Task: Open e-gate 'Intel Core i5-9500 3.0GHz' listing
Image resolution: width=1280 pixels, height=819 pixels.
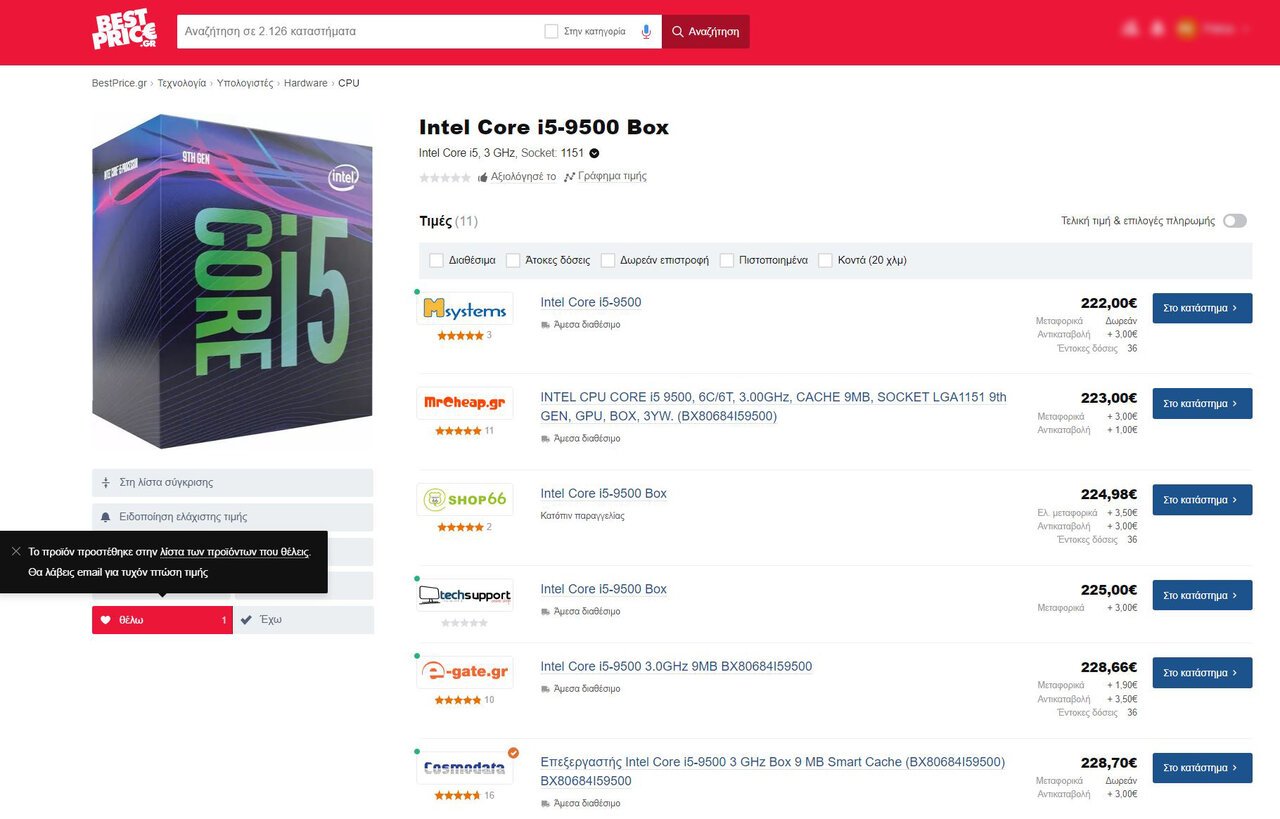Action: tap(676, 667)
